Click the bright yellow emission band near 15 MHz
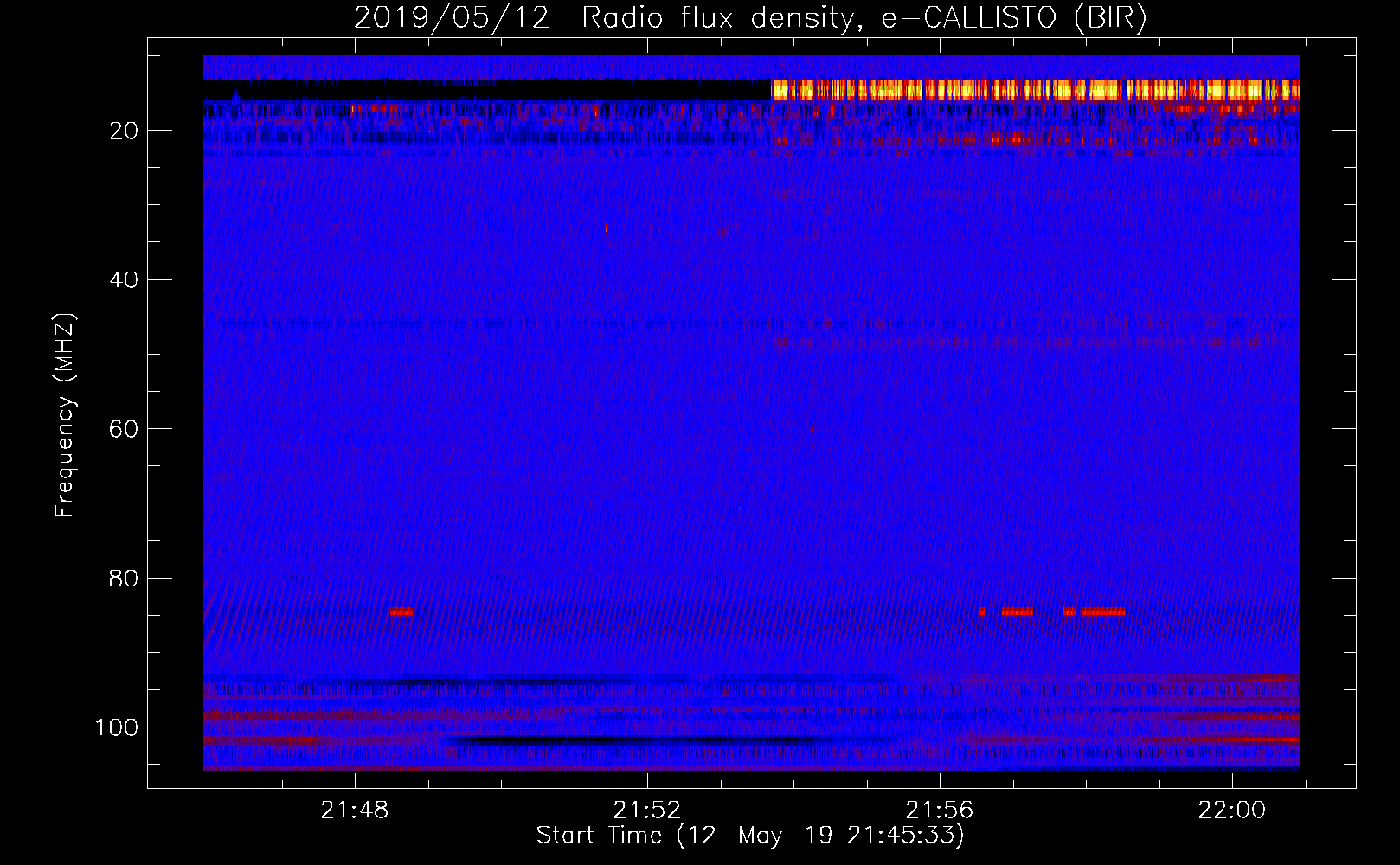The image size is (1400, 865). [1036, 90]
